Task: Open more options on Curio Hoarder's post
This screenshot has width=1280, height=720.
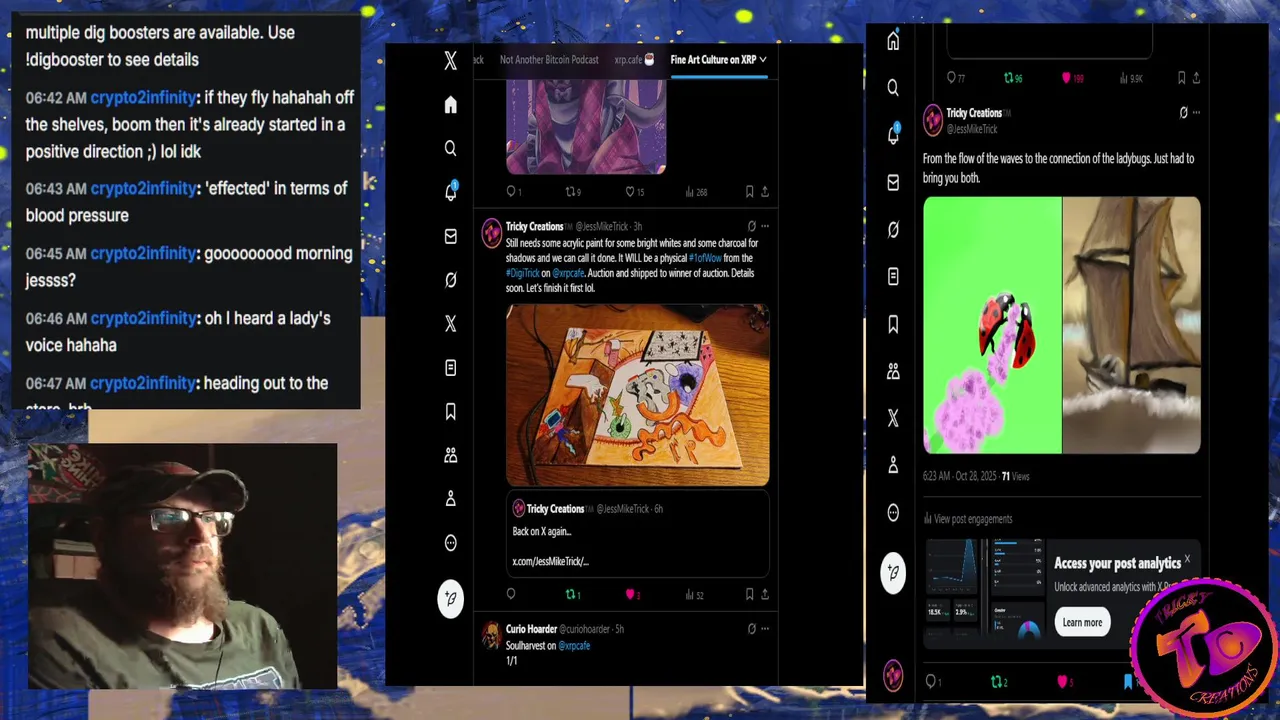Action: pyautogui.click(x=765, y=629)
